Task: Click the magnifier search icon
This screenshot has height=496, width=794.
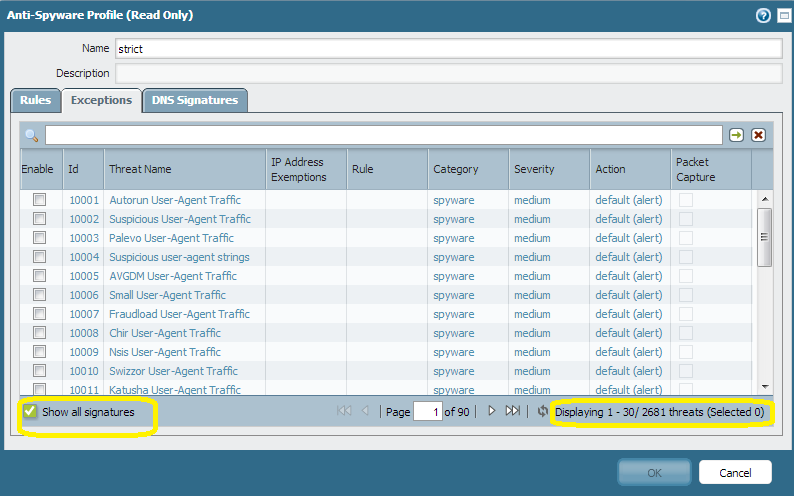Action: click(x=31, y=136)
